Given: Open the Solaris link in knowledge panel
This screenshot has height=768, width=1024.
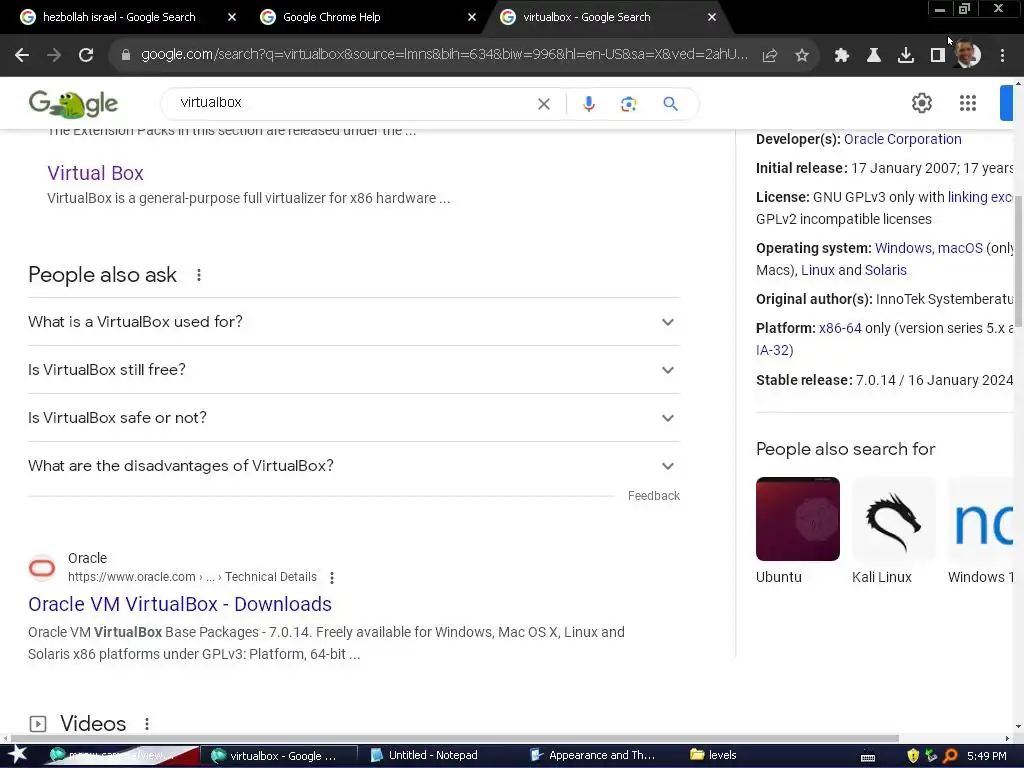Looking at the screenshot, I should [886, 270].
